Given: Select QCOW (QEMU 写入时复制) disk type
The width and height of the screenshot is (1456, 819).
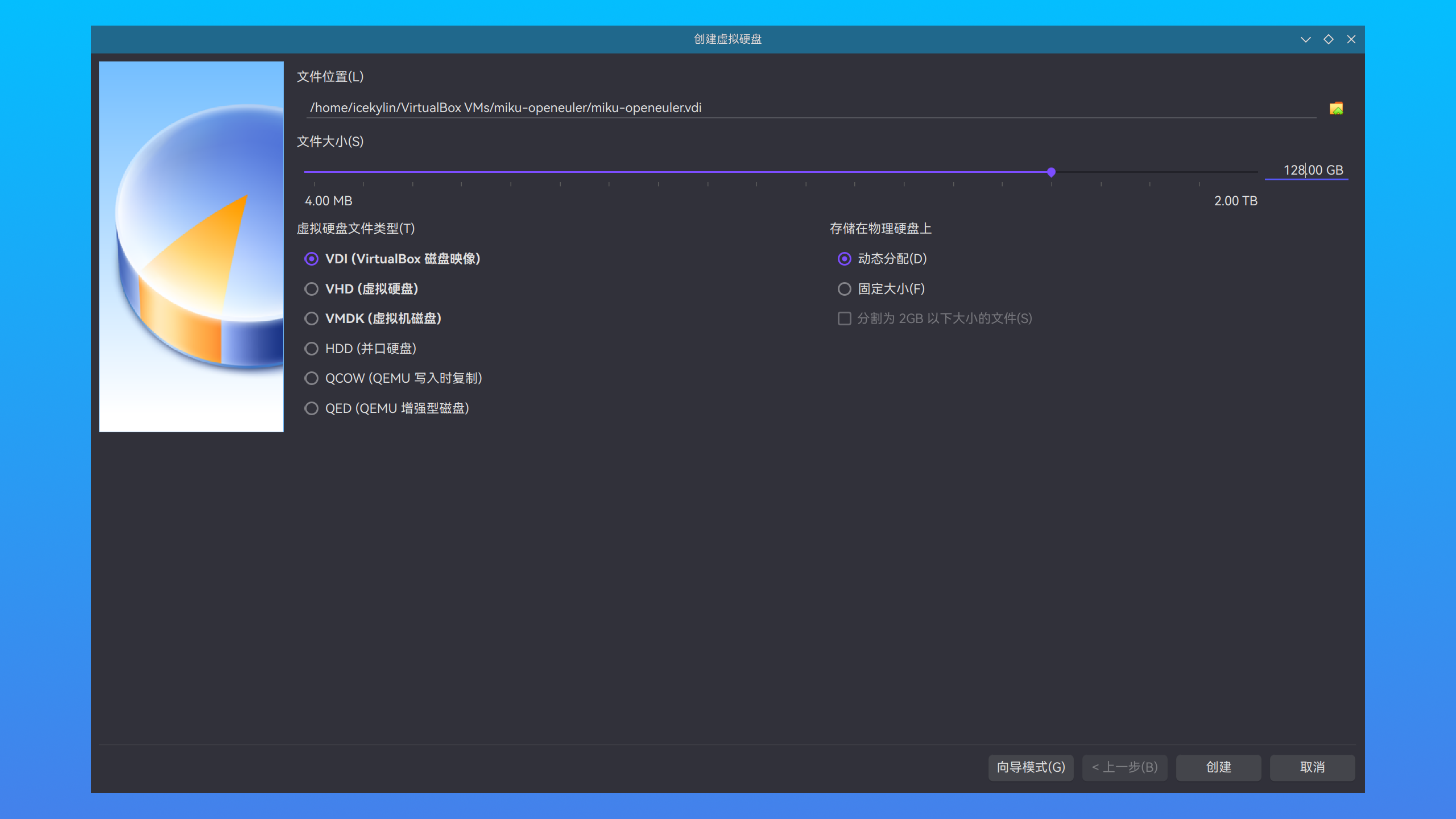Looking at the screenshot, I should click(394, 378).
